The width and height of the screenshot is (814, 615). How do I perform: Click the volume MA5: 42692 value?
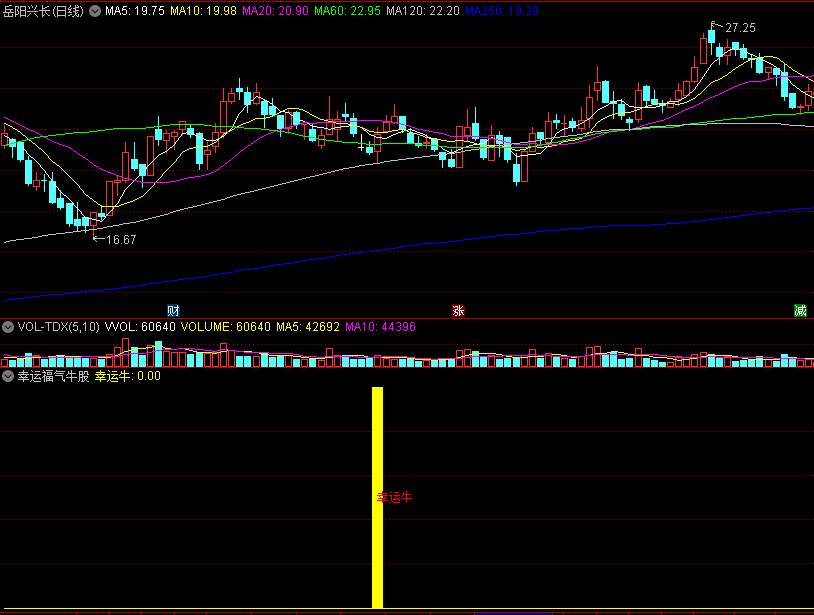[x=308, y=327]
